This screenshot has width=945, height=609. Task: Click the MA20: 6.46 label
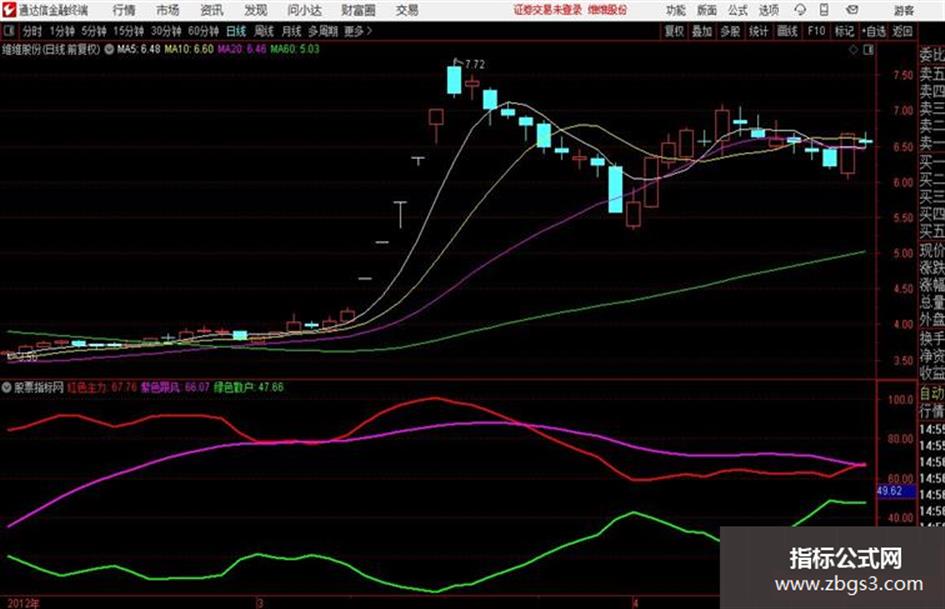click(x=242, y=49)
